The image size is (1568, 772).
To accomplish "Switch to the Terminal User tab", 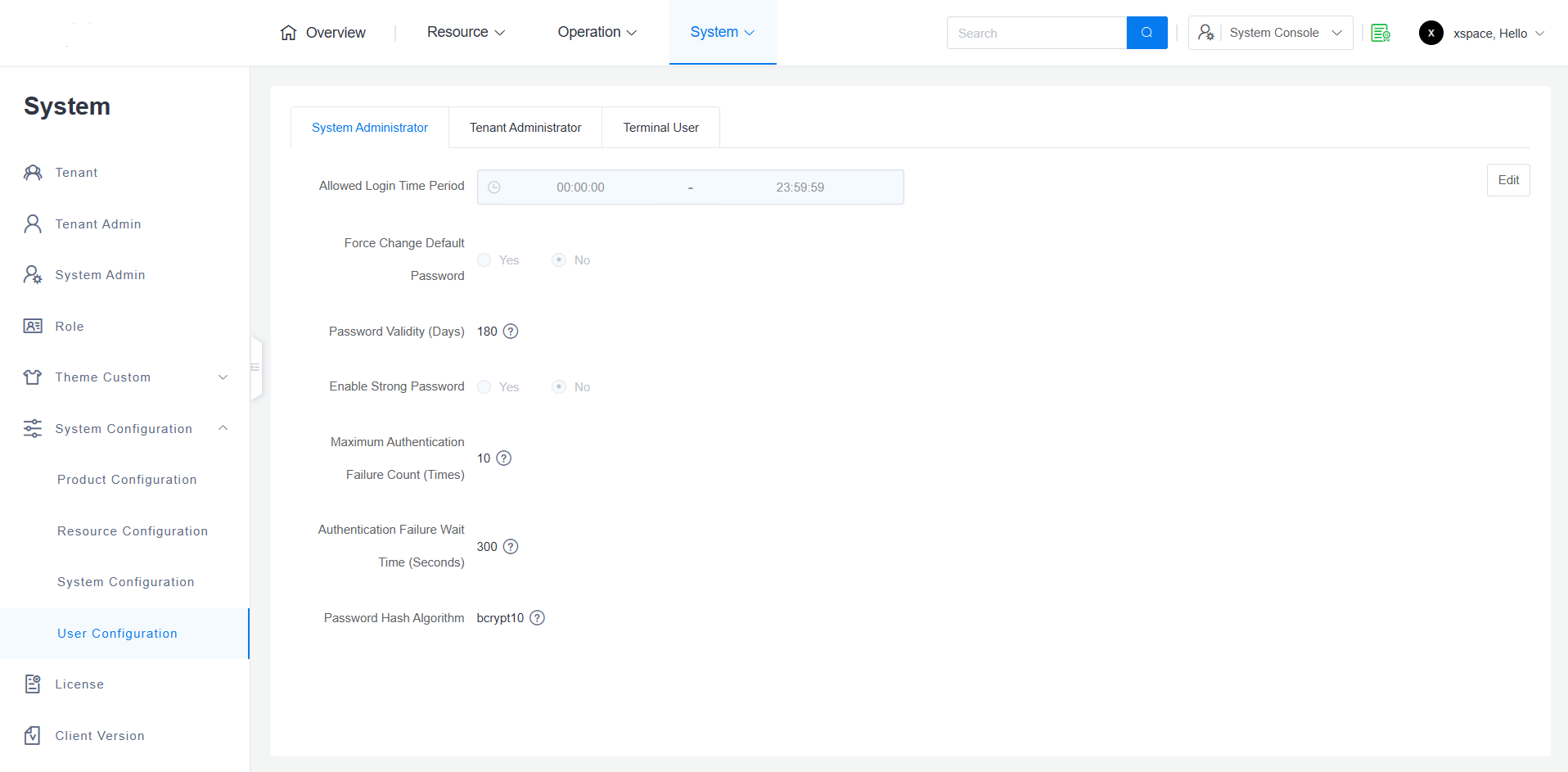I will [660, 128].
